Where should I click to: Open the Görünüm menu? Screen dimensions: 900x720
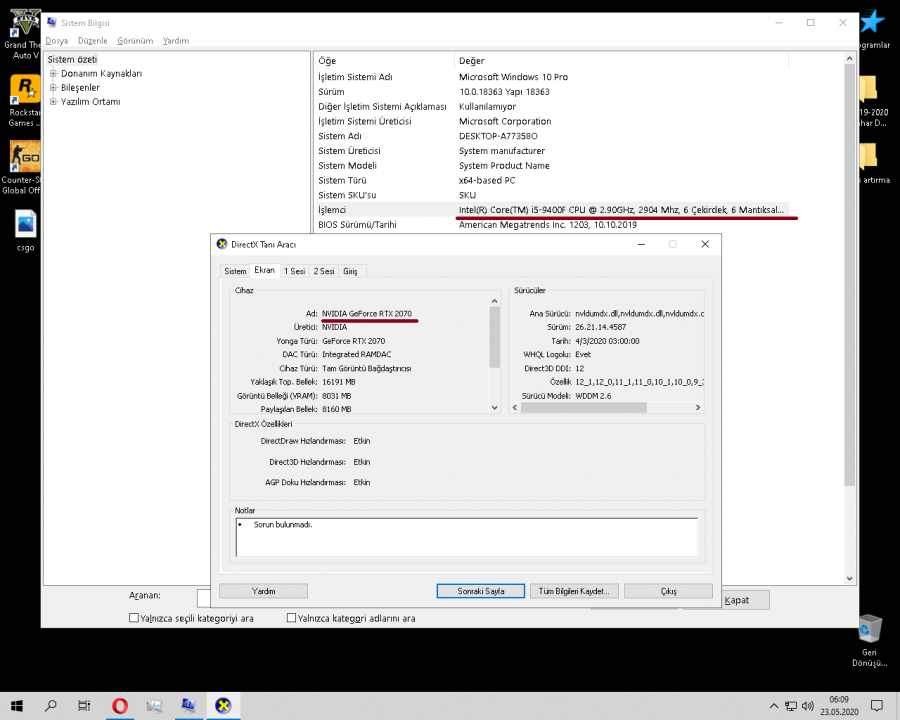[x=135, y=41]
